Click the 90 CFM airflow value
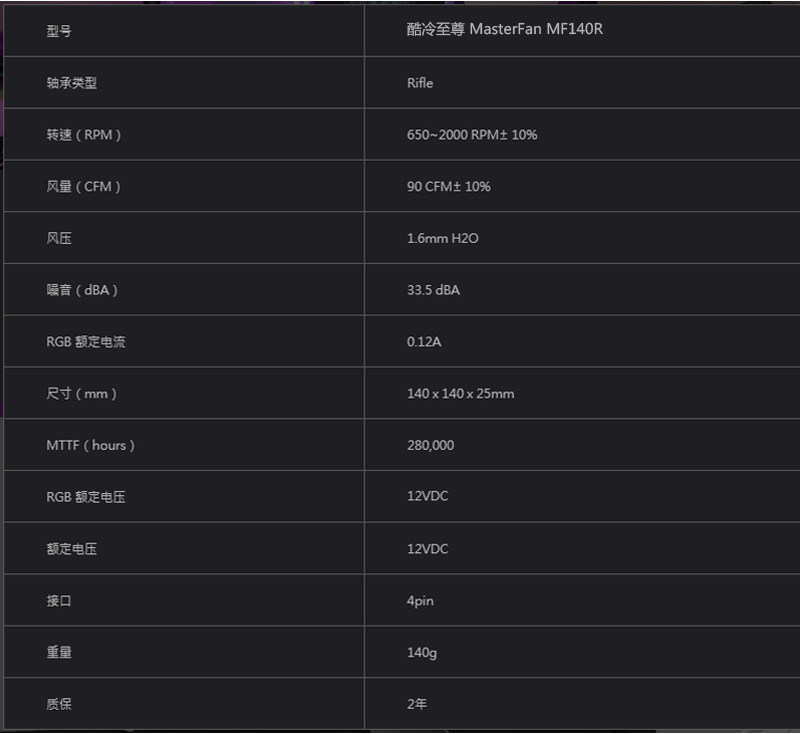 (x=448, y=186)
